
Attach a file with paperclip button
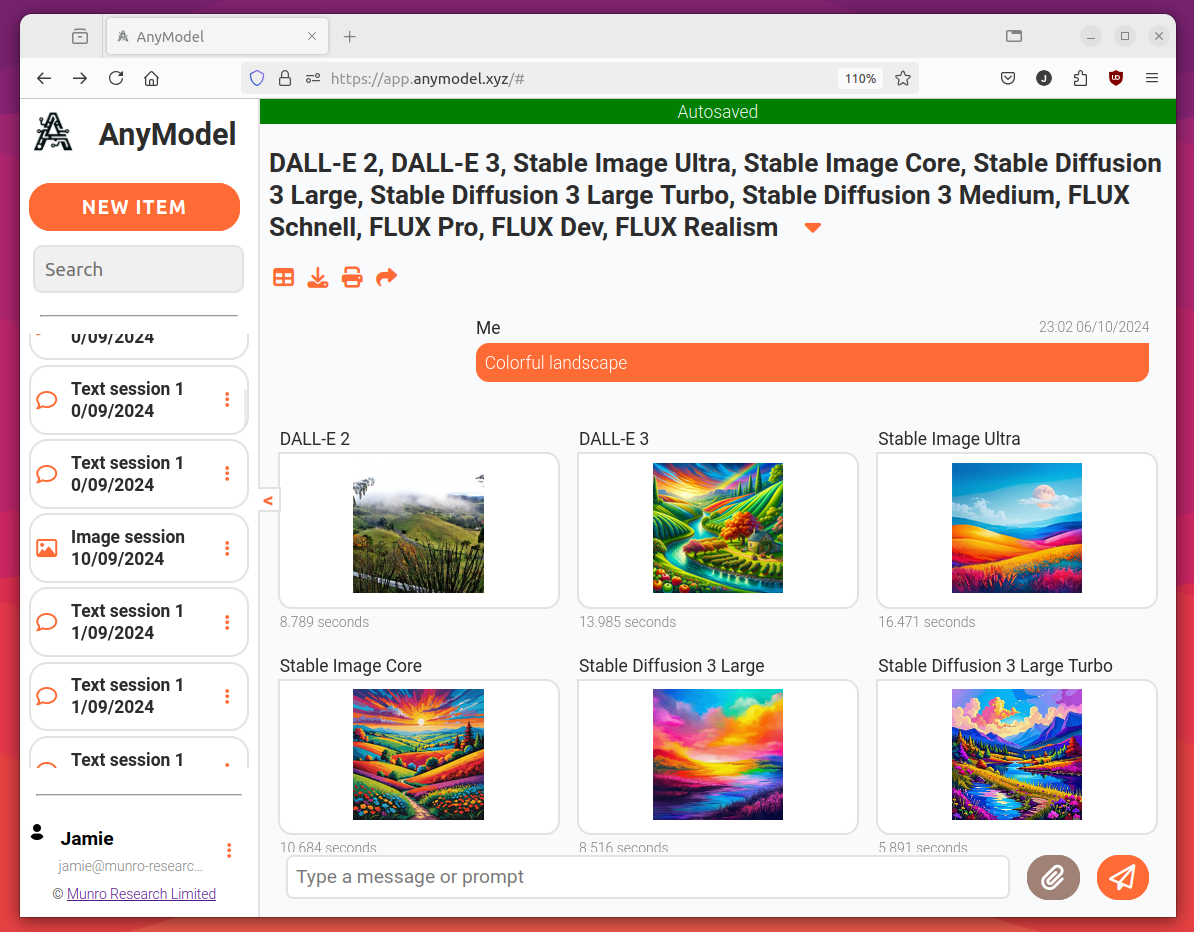click(1053, 877)
